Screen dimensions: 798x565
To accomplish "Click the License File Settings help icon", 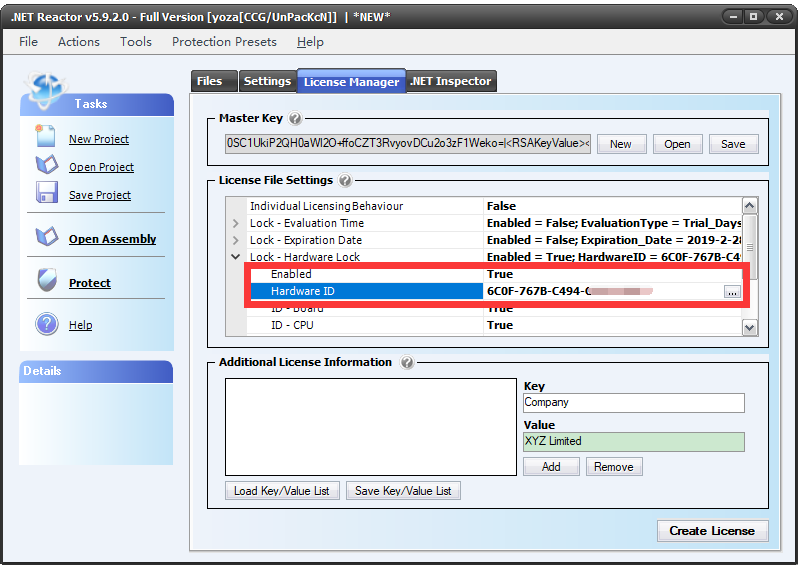I will click(x=345, y=180).
